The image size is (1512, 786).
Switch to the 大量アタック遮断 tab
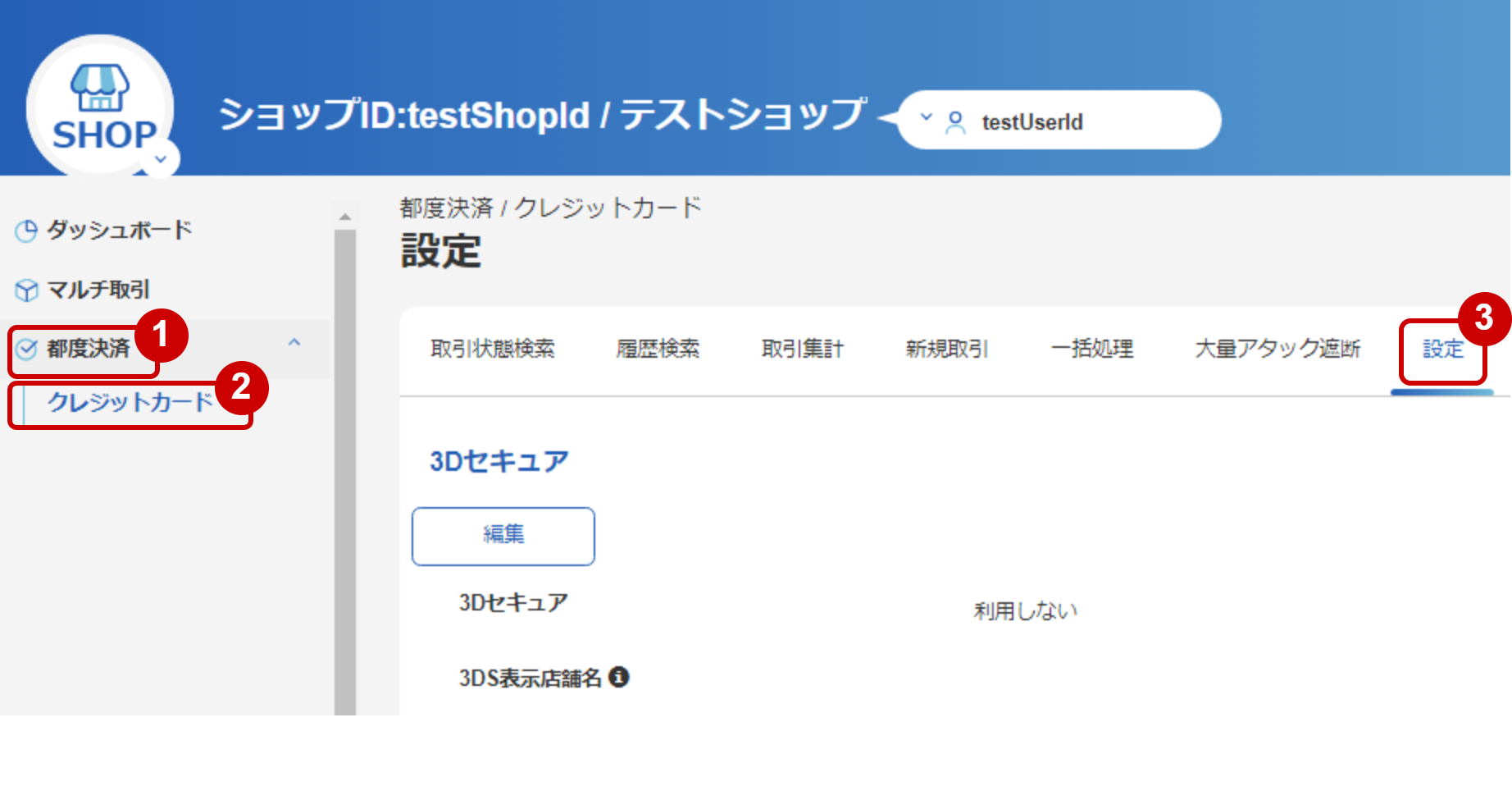(1277, 349)
